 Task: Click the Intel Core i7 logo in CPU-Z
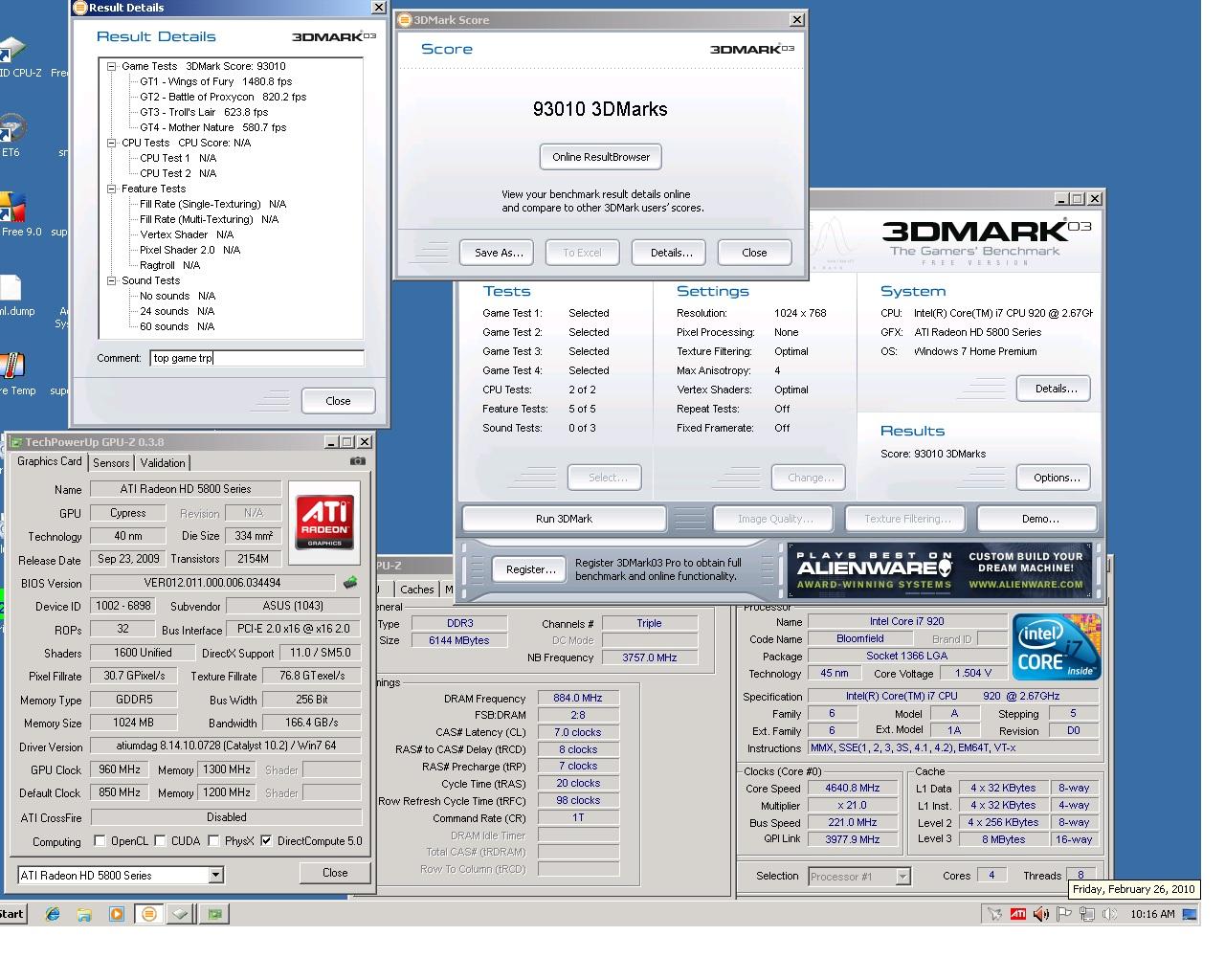pos(1057,646)
